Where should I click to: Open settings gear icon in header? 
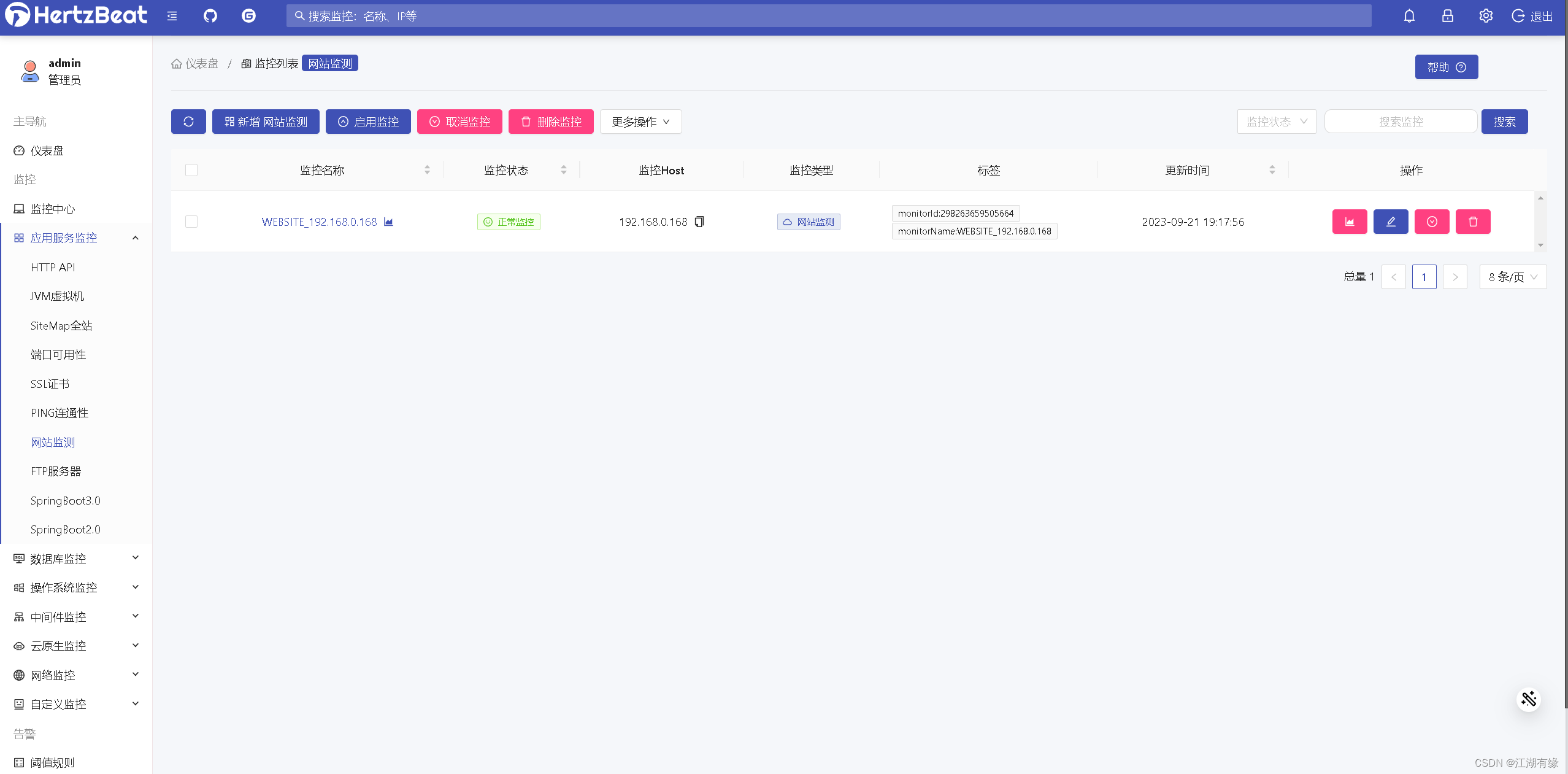pyautogui.click(x=1486, y=16)
